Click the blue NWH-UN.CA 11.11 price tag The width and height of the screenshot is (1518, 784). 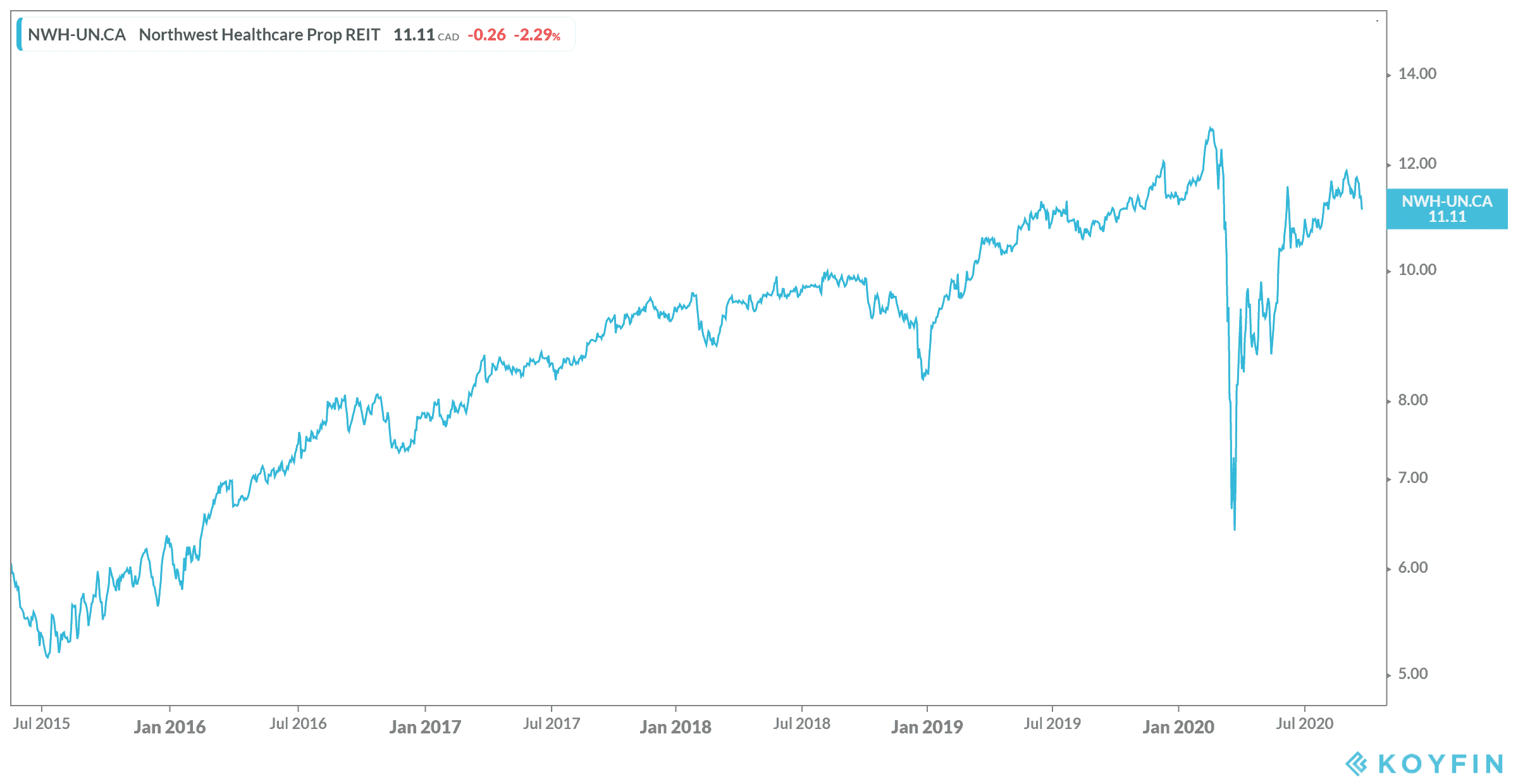[x=1447, y=209]
